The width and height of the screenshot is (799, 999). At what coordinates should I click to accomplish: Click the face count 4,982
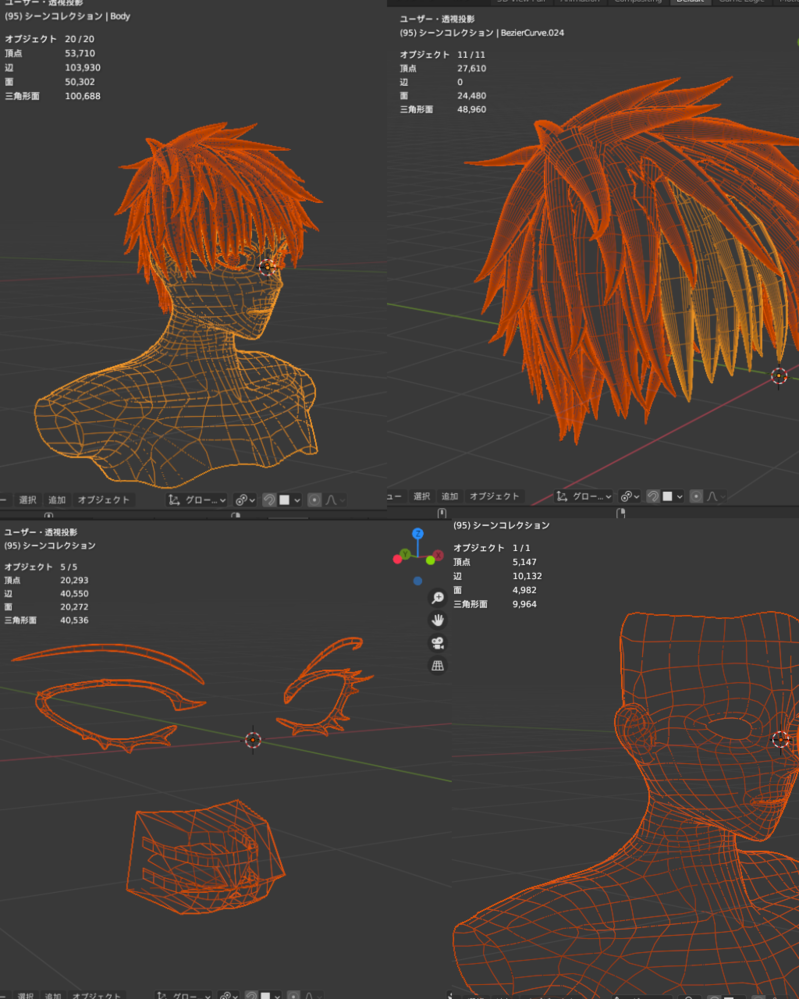click(524, 590)
